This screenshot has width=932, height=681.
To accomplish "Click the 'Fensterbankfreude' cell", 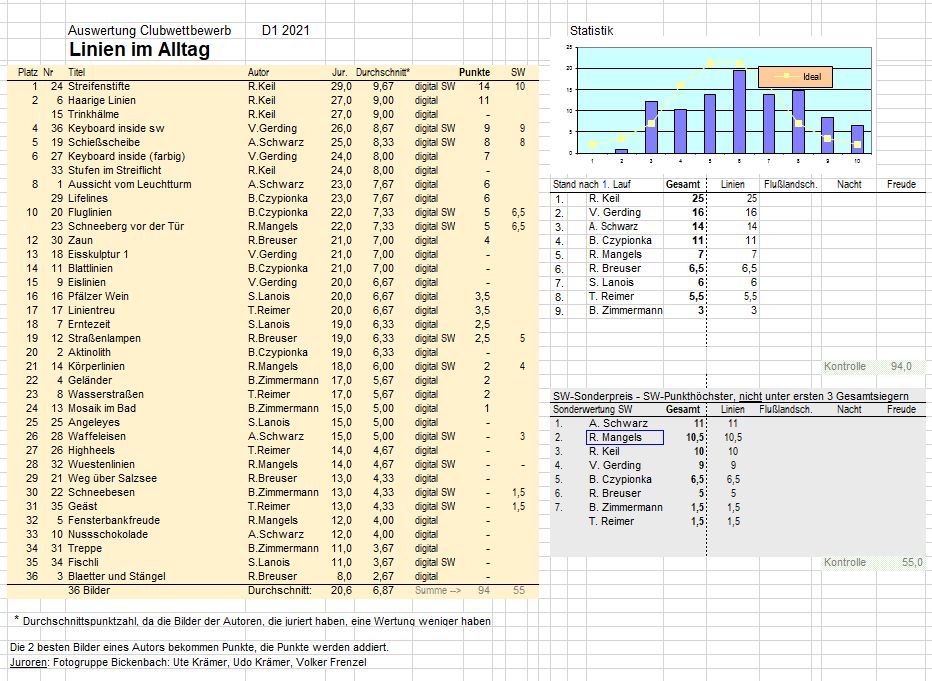I will [x=114, y=521].
